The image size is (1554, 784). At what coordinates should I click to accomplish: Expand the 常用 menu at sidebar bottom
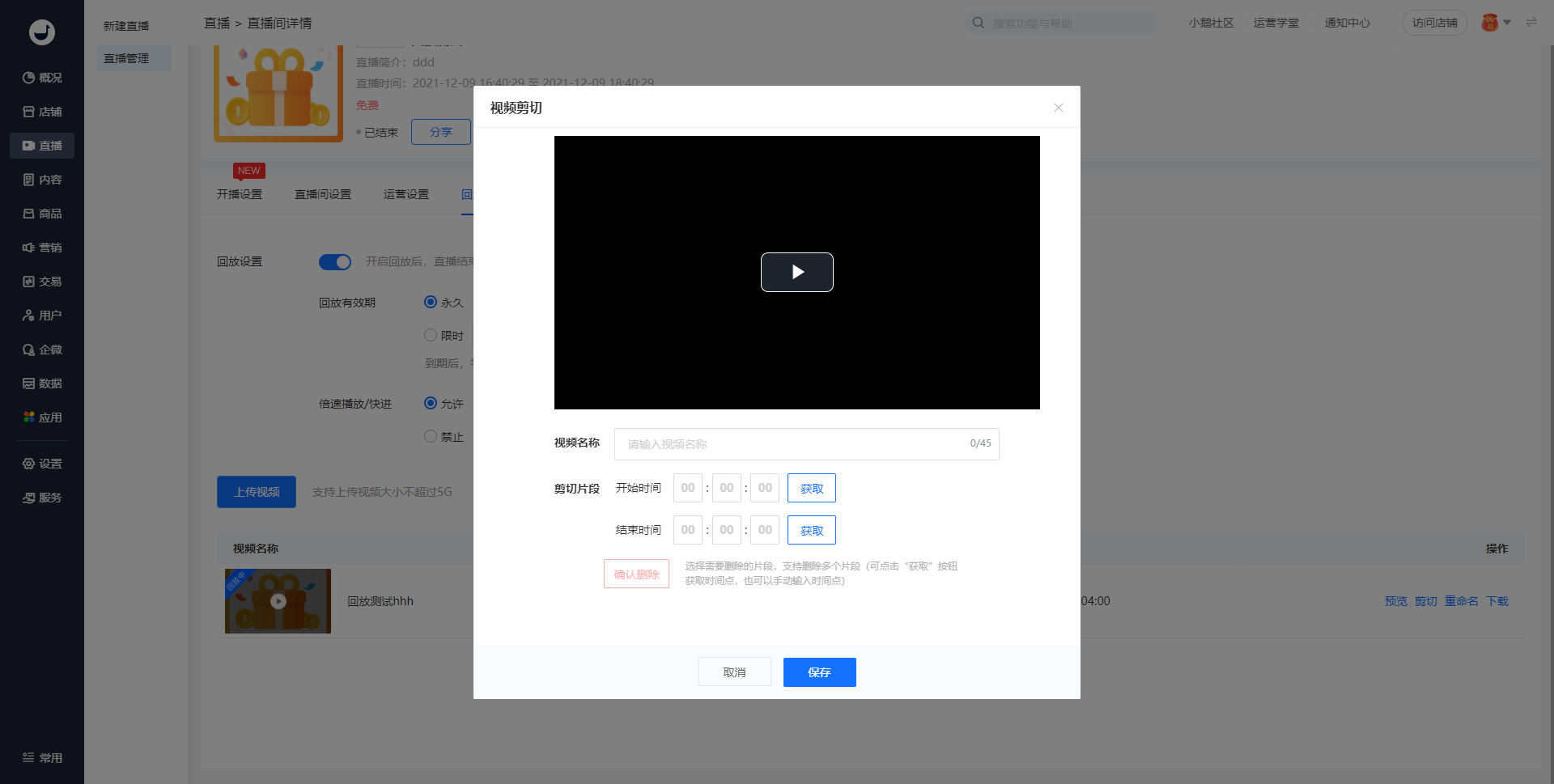point(42,758)
